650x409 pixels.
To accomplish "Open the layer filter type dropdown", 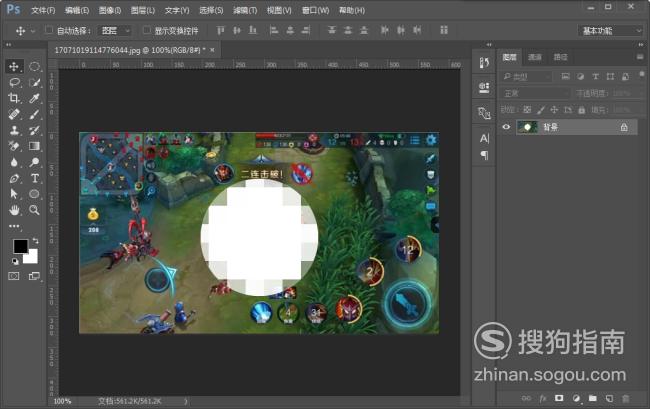I will coord(526,77).
